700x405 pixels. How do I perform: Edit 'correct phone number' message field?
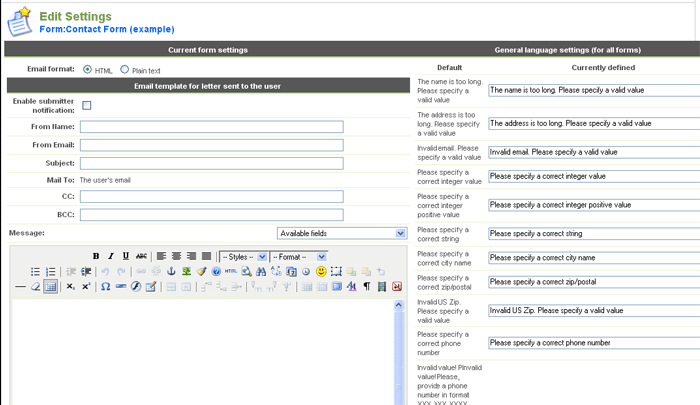594,343
